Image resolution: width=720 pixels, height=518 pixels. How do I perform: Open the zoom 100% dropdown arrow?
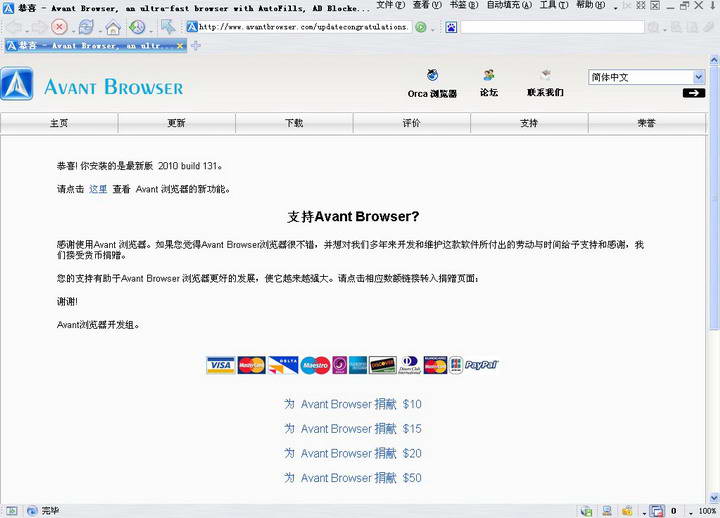pos(691,512)
